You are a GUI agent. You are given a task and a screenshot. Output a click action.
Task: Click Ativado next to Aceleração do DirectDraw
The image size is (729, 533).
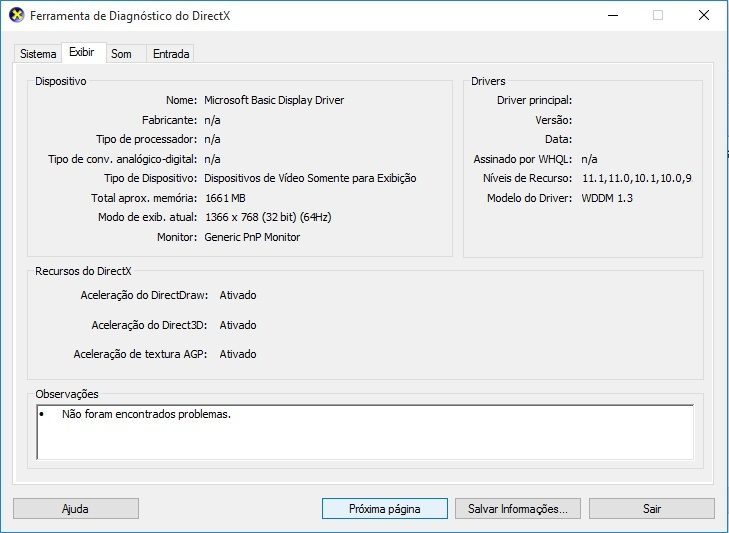pos(238,295)
